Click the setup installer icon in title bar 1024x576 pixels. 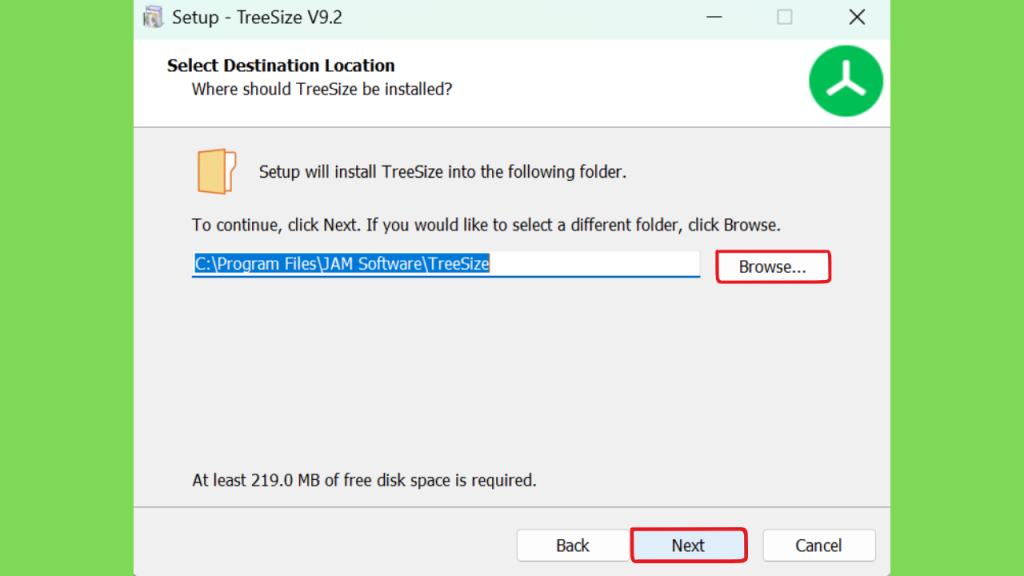153,17
